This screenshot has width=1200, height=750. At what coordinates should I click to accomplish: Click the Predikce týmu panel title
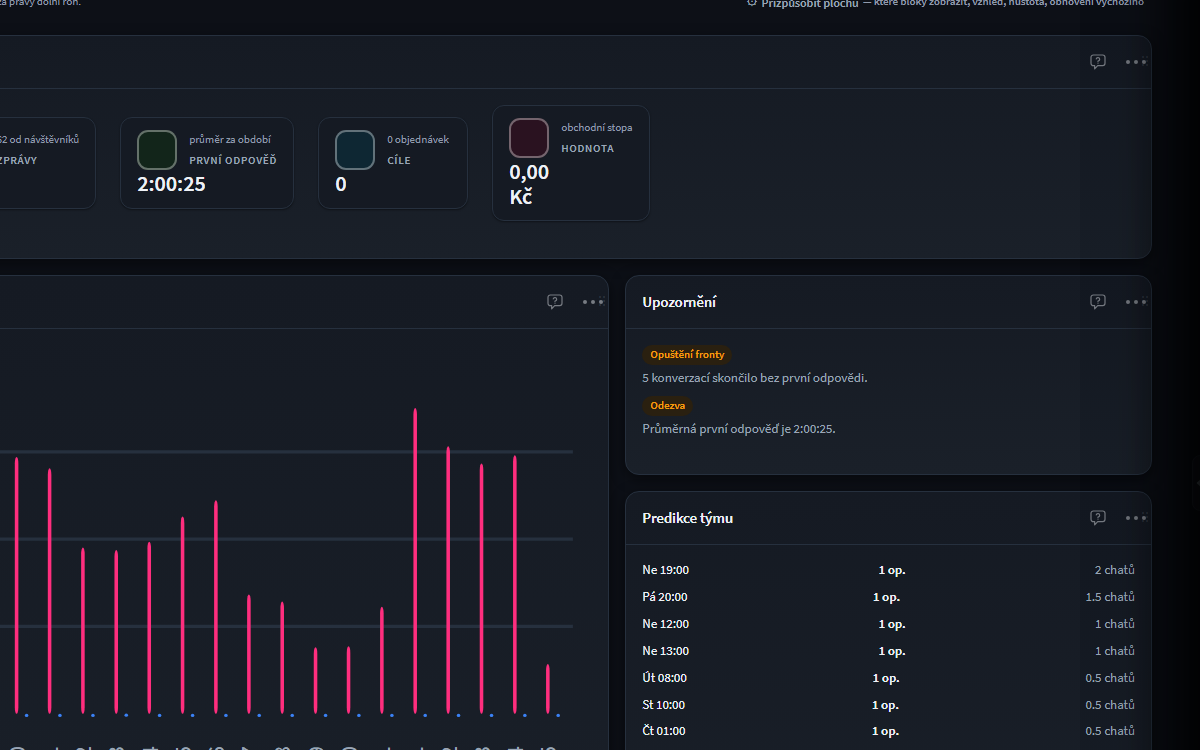[688, 518]
